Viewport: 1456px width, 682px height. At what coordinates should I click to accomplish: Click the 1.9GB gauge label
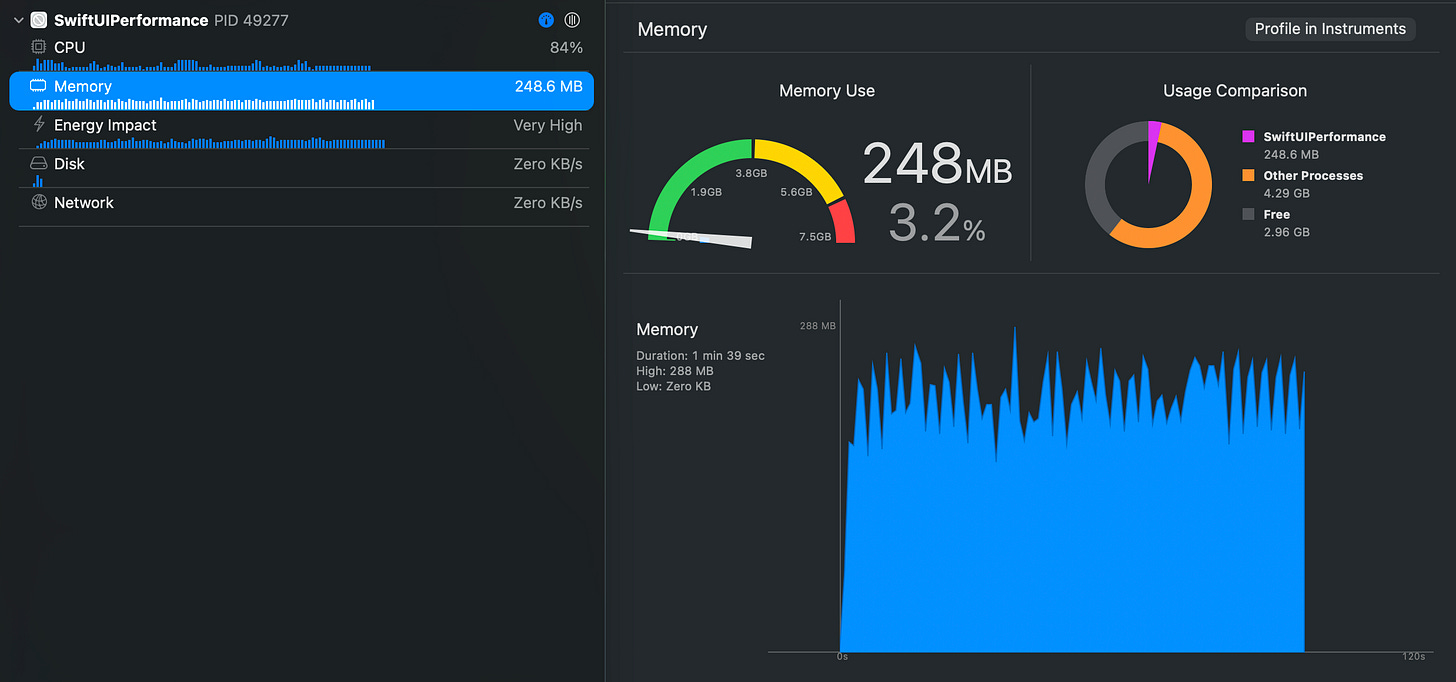pyautogui.click(x=706, y=192)
